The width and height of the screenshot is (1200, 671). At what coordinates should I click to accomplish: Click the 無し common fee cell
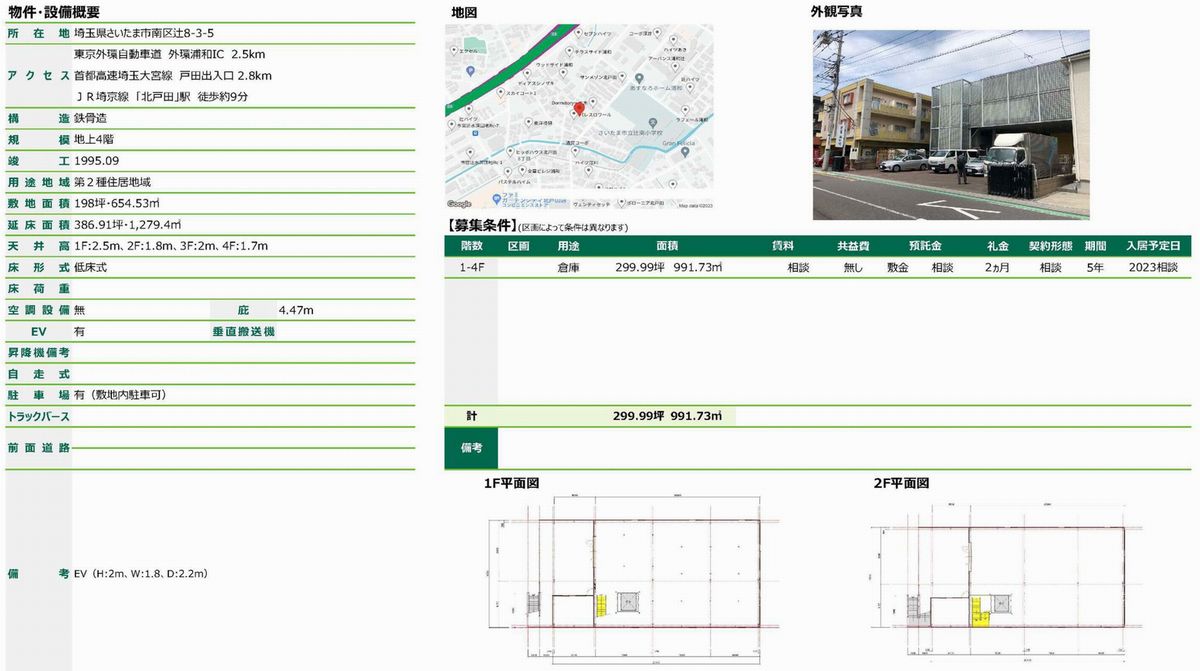click(x=853, y=268)
